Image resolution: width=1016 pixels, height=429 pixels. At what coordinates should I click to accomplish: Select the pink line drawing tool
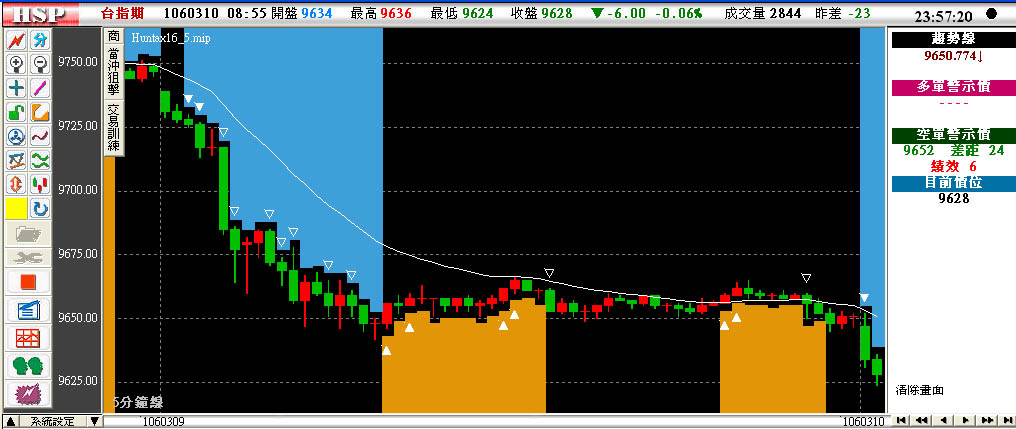pyautogui.click(x=40, y=87)
